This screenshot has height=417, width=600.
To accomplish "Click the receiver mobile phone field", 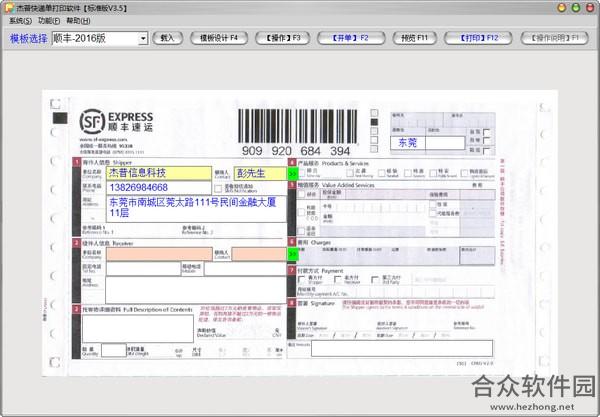I will [245, 269].
